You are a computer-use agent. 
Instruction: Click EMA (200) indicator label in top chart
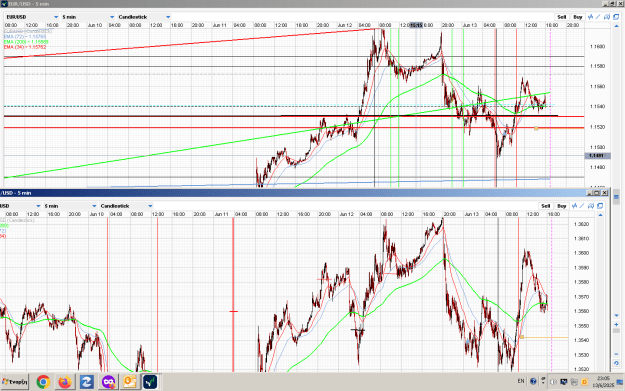tap(26, 42)
